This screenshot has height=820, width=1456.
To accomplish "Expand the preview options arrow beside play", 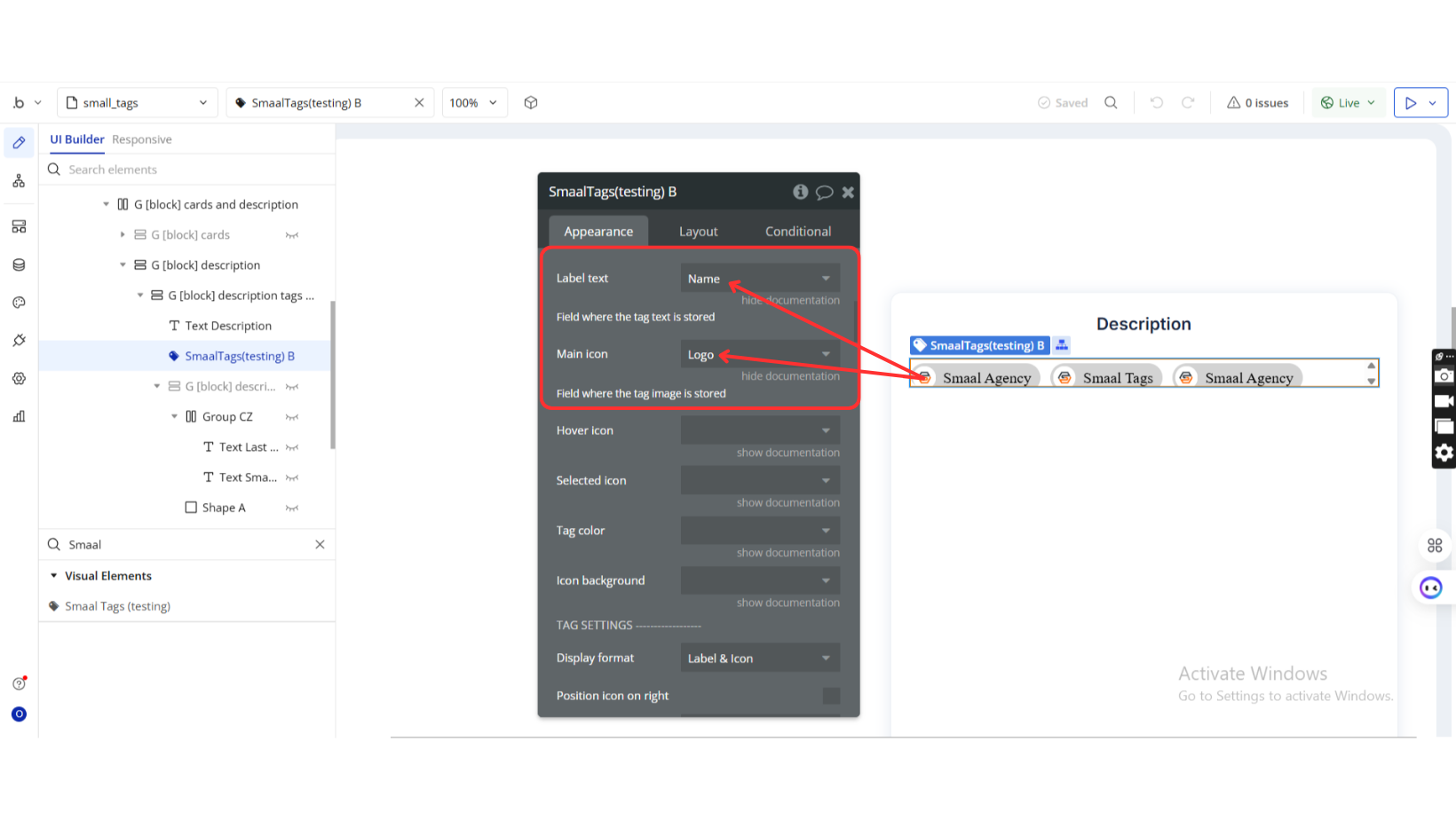I will (x=1432, y=103).
